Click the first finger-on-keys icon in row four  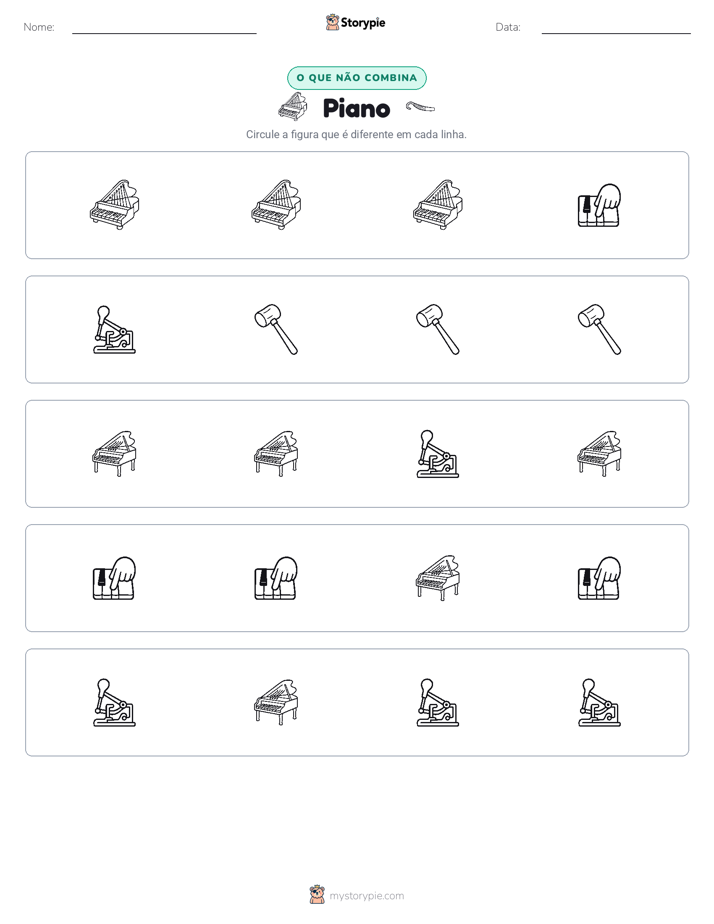[114, 578]
